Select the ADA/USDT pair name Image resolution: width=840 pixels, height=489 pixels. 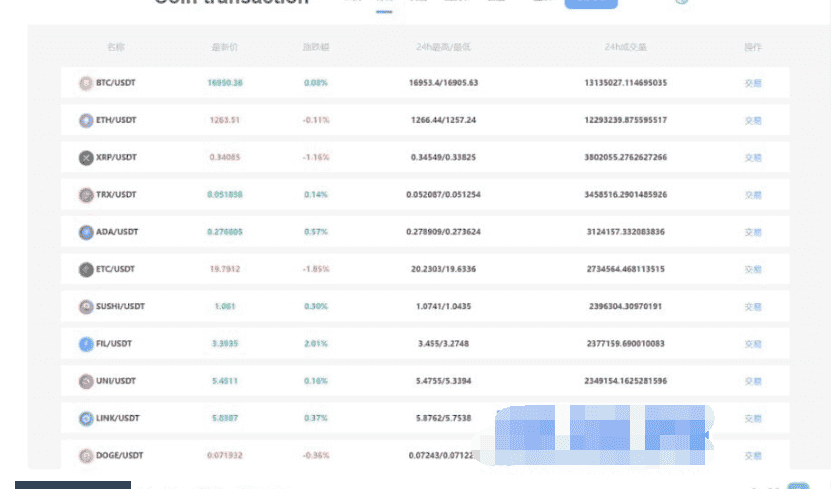point(117,232)
